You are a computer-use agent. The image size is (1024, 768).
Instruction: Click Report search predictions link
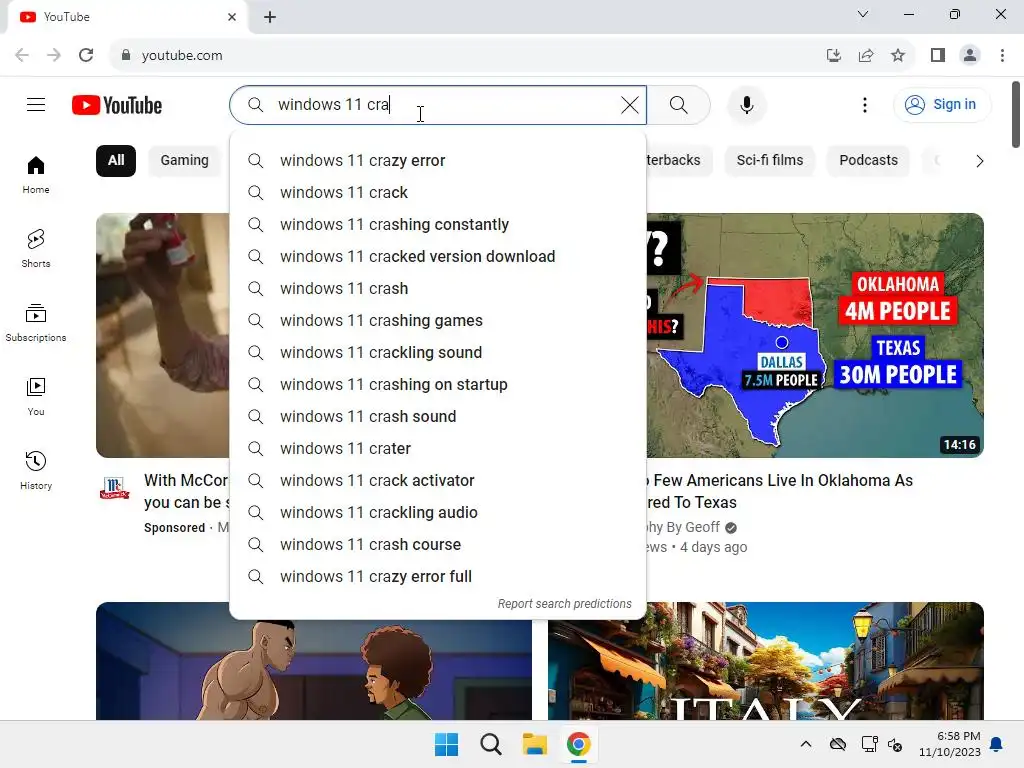click(x=564, y=604)
